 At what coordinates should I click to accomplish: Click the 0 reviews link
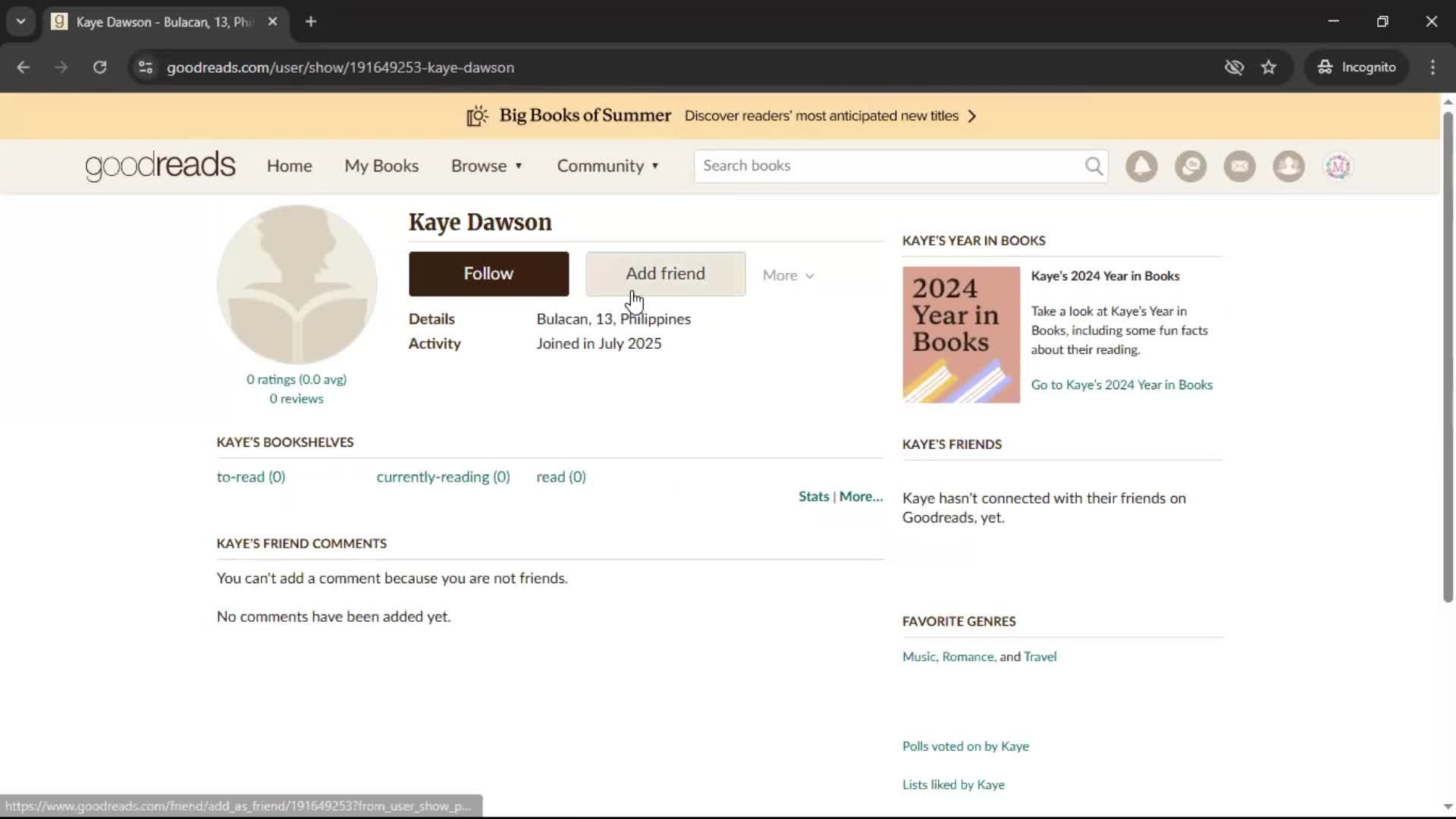point(297,399)
